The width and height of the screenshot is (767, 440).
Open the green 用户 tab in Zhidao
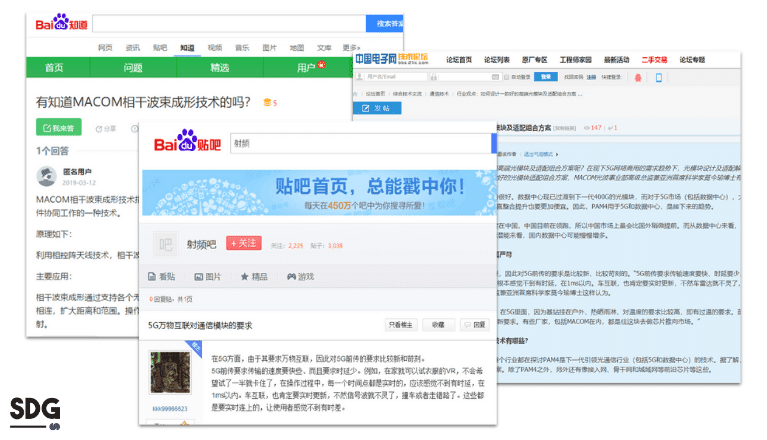point(308,67)
